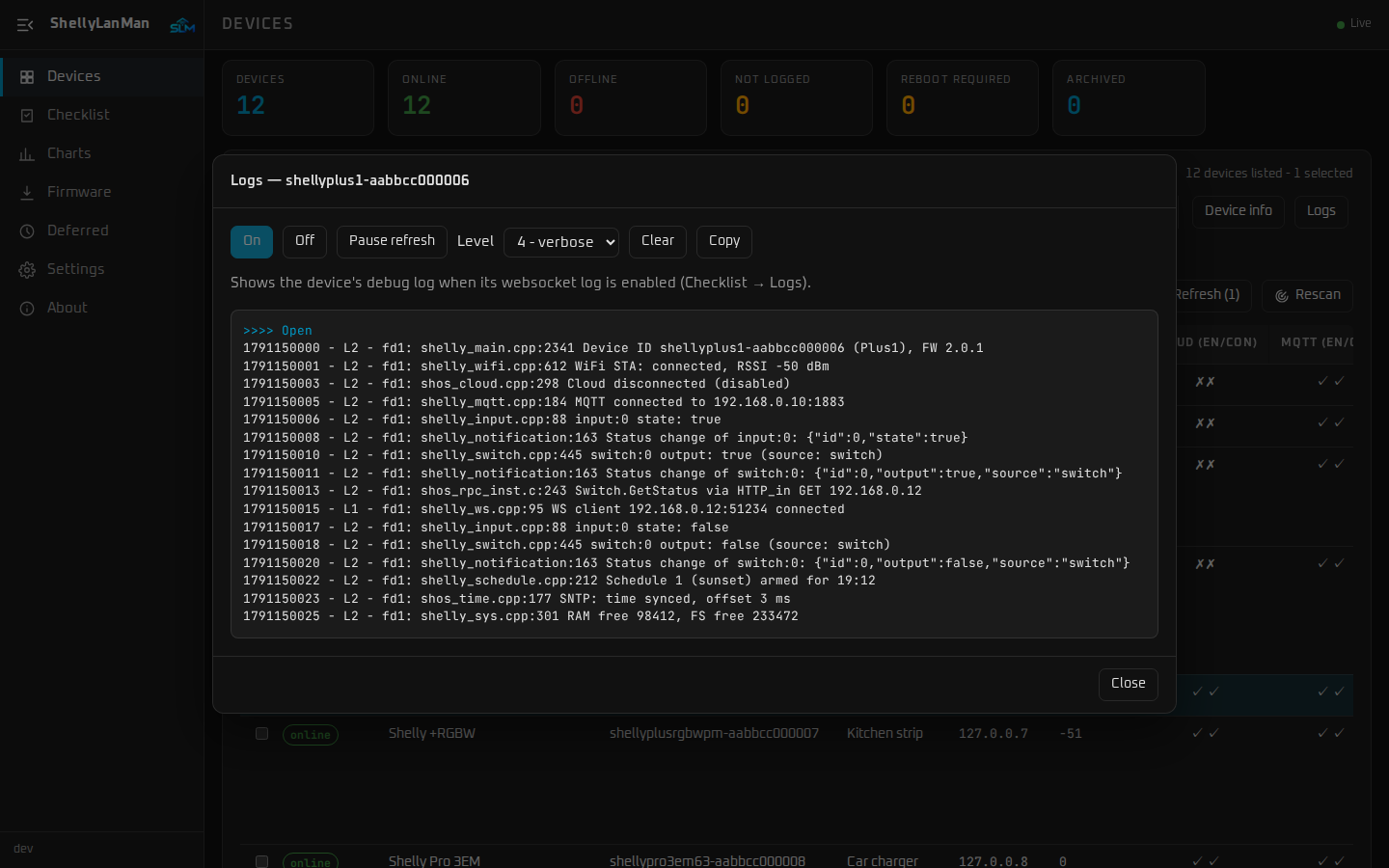Click the Rescan radar icon
Image resolution: width=1389 pixels, height=868 pixels.
pyautogui.click(x=1282, y=296)
